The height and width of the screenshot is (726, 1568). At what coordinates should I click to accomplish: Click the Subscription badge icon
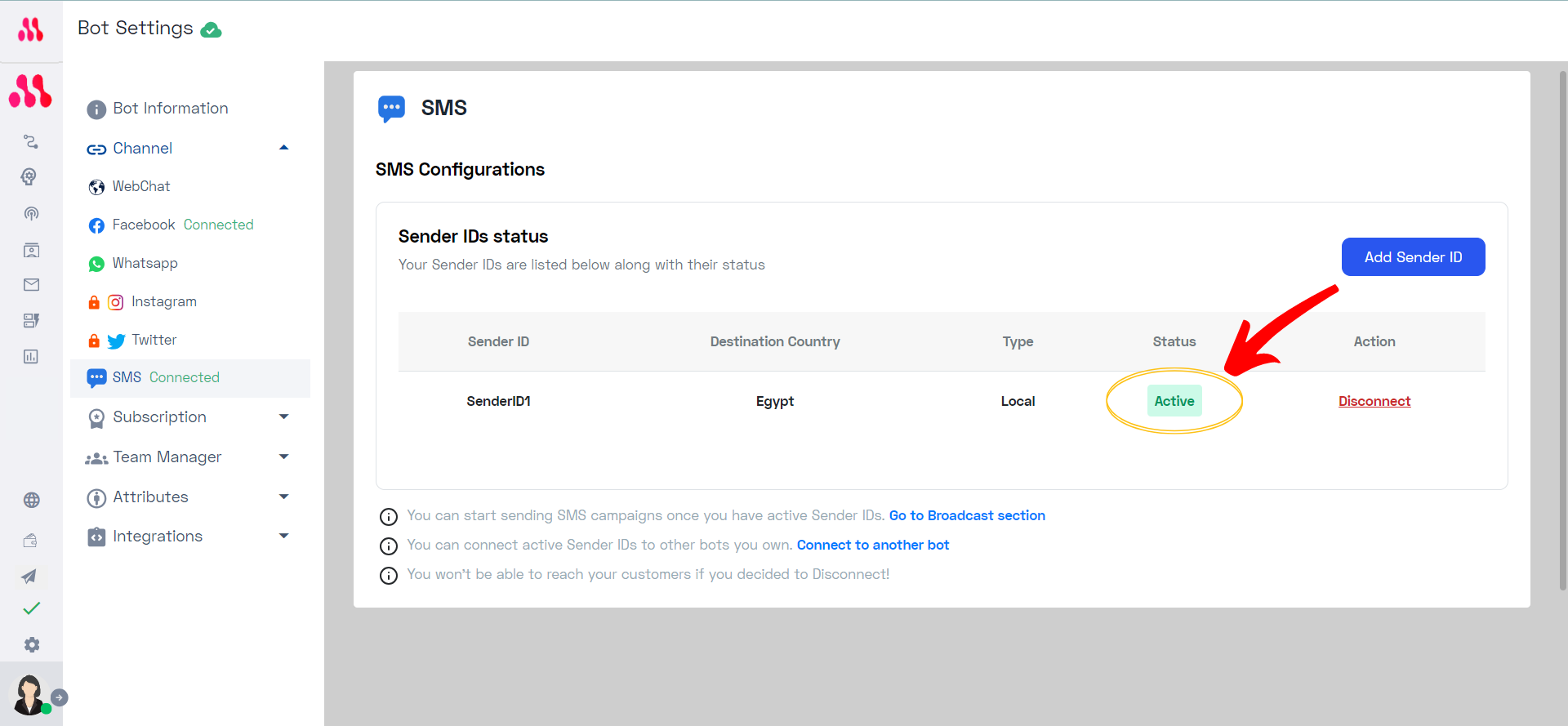(x=96, y=418)
